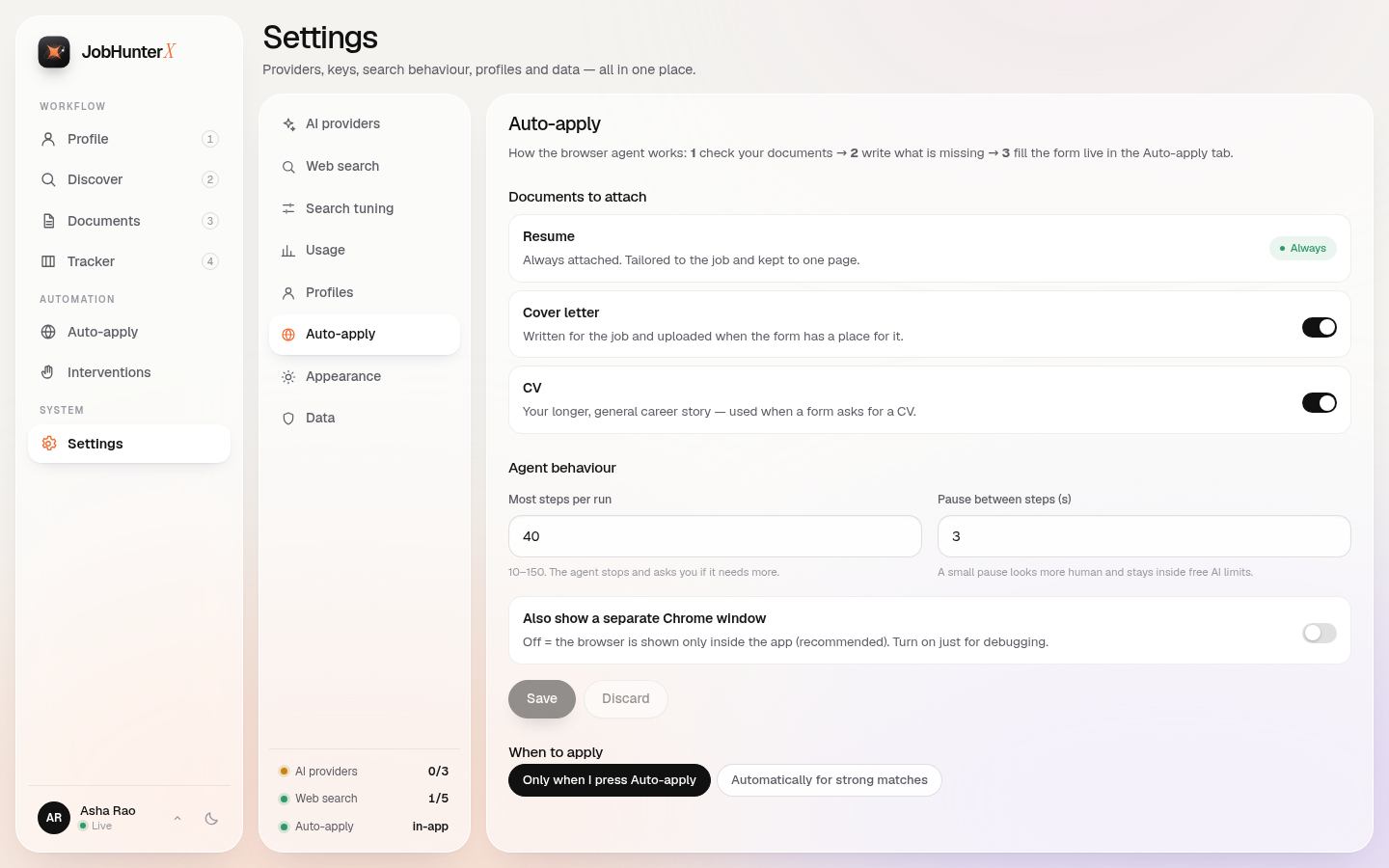Screen dimensions: 1389x868
Task: Click the Web search 1/5 status row
Action: click(365, 799)
